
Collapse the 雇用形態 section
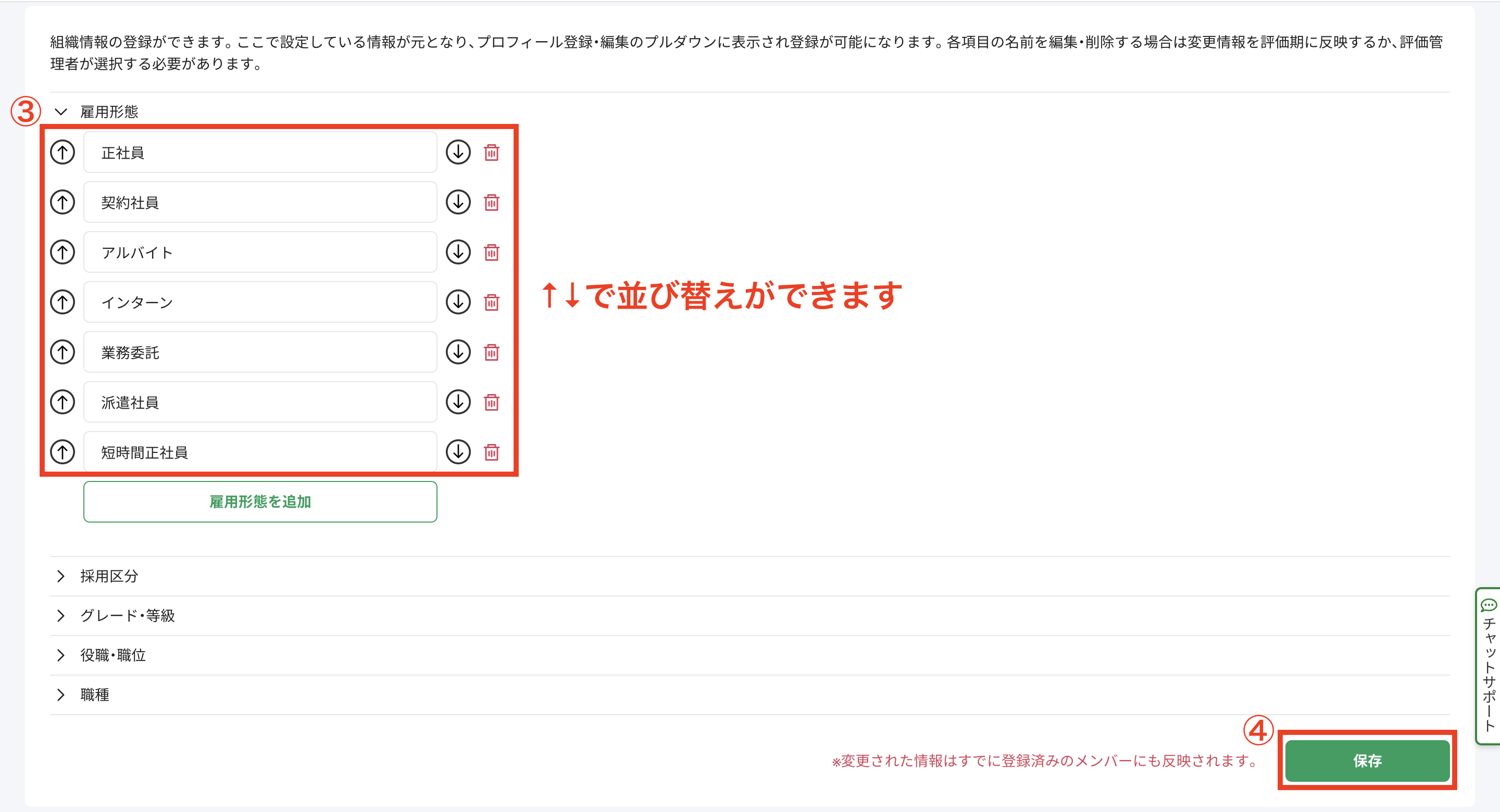point(61,112)
